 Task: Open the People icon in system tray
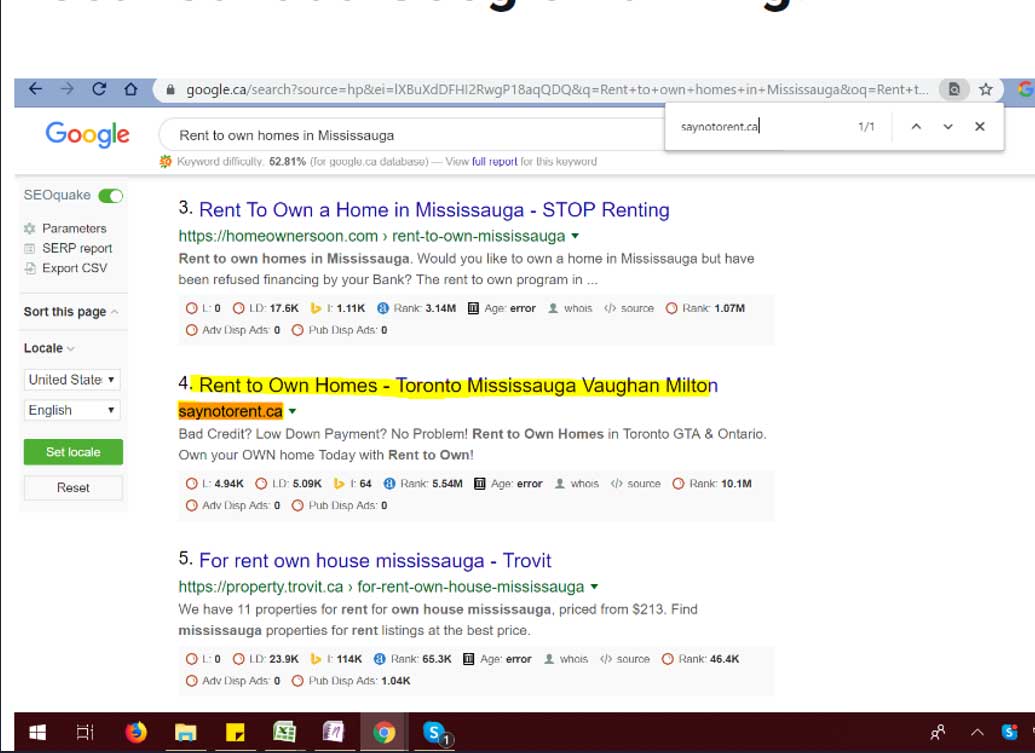click(938, 733)
